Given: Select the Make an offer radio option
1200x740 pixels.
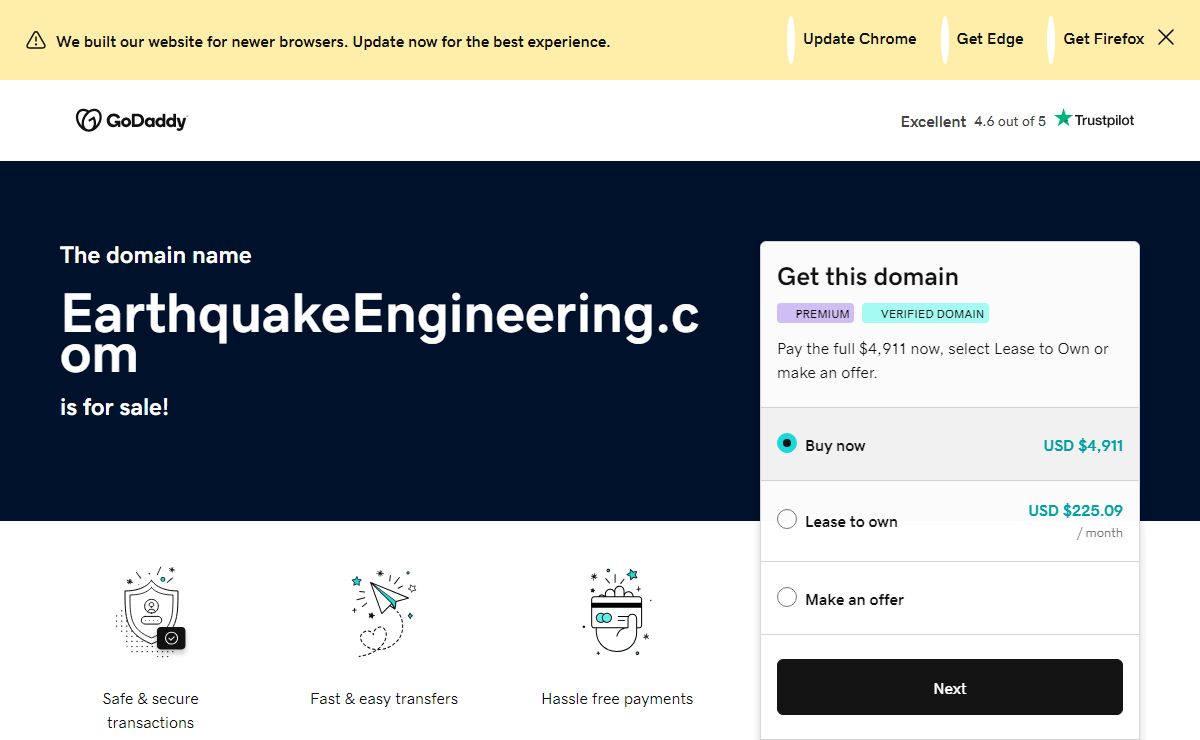Looking at the screenshot, I should (787, 598).
